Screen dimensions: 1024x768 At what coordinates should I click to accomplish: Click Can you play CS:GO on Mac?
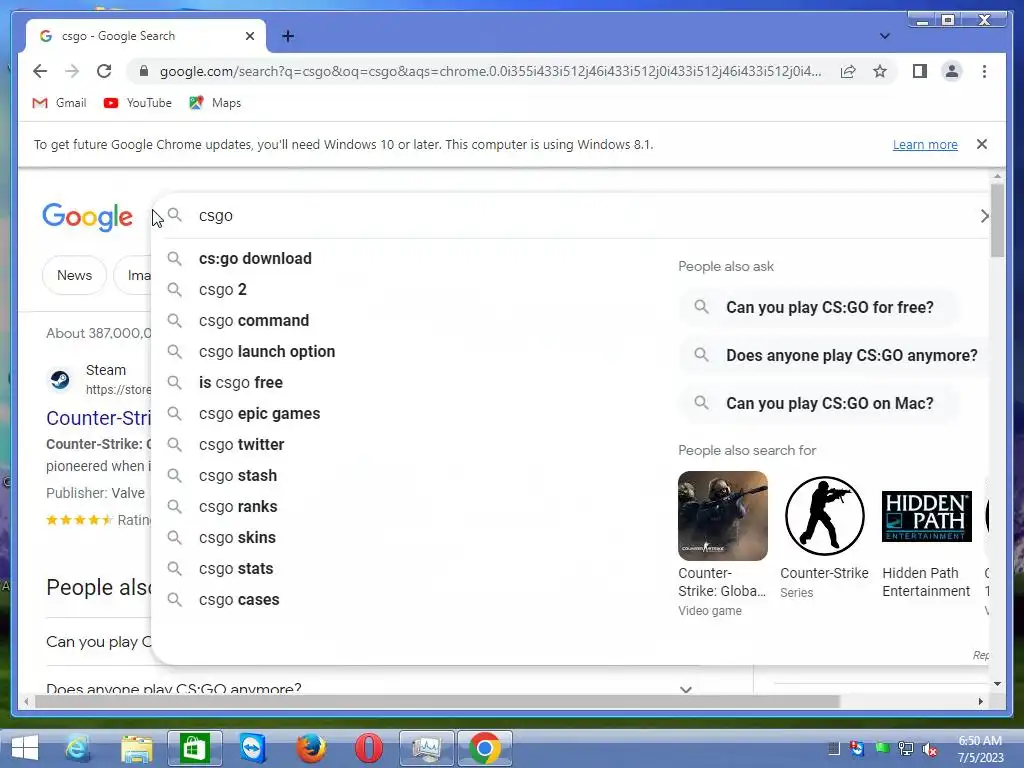click(819, 404)
